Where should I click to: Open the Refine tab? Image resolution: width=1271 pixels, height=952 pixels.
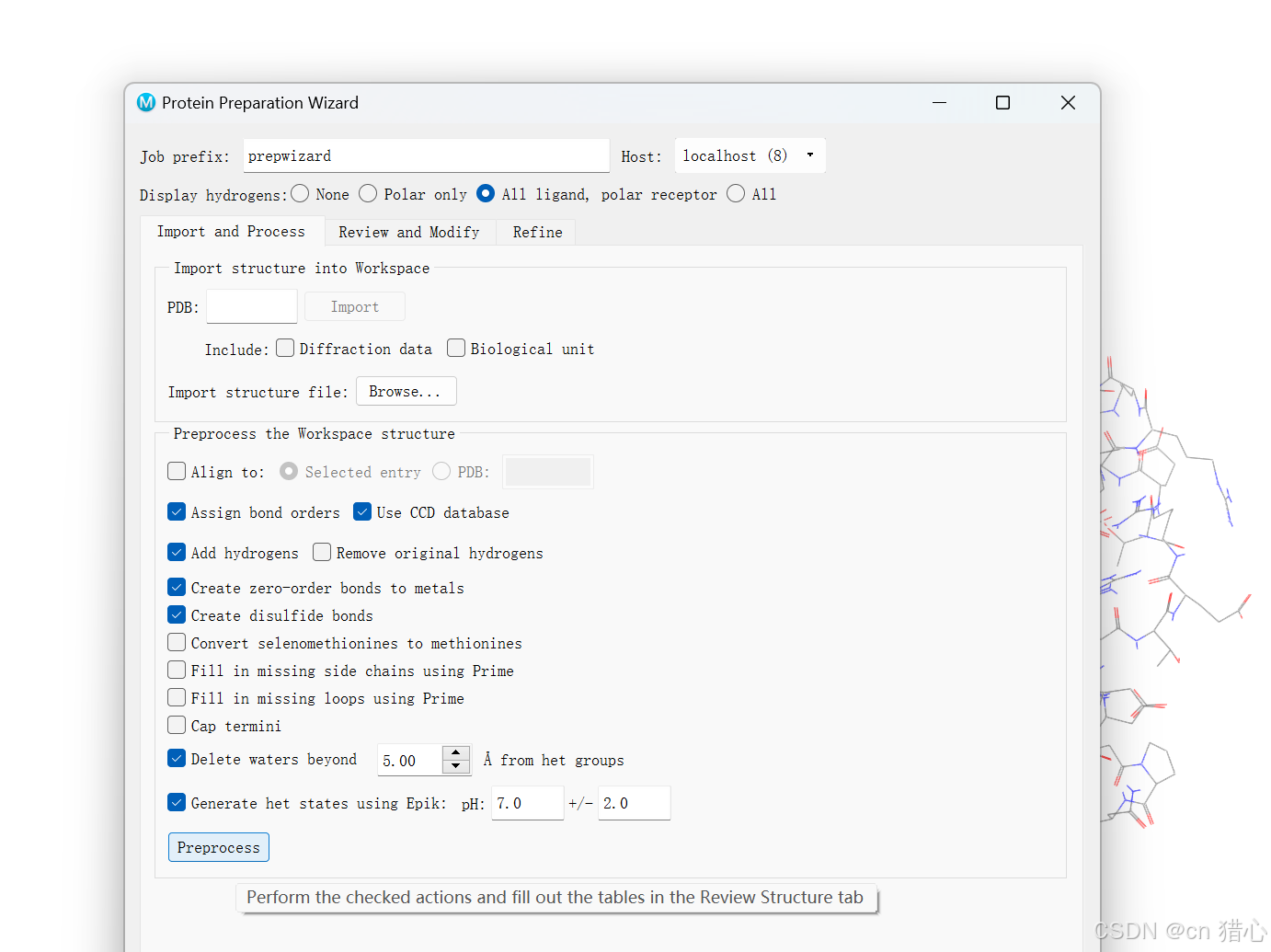pos(537,233)
